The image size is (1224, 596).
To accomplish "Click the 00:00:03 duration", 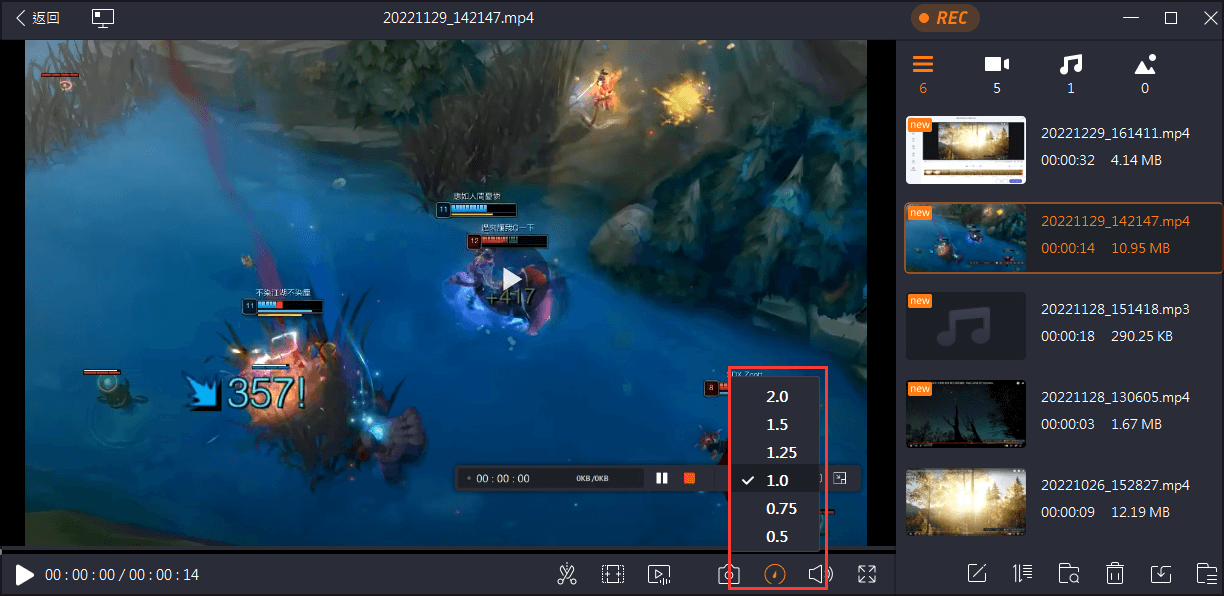I will (x=1068, y=425).
